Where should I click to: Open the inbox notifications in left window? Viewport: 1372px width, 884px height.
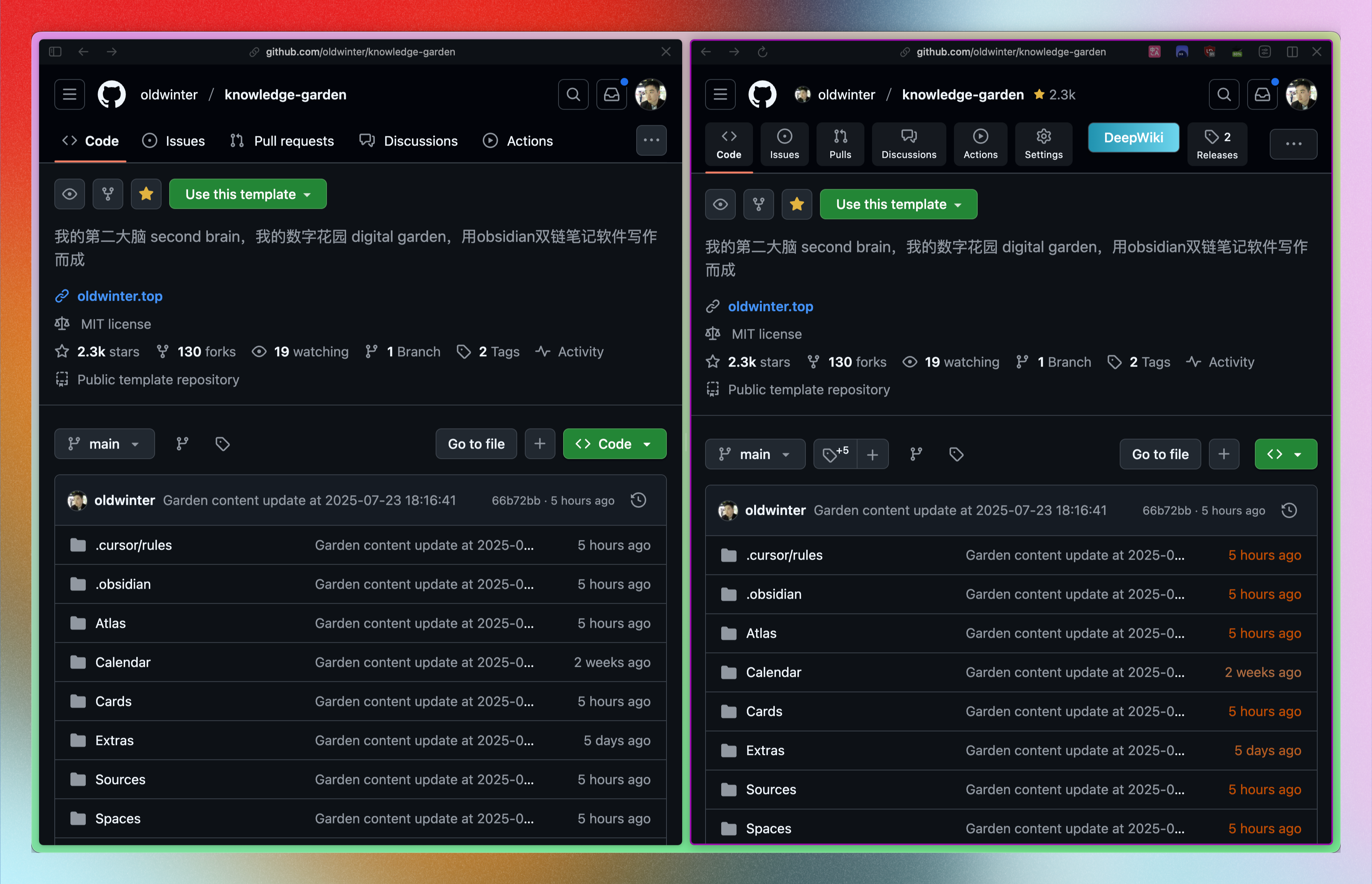611,94
